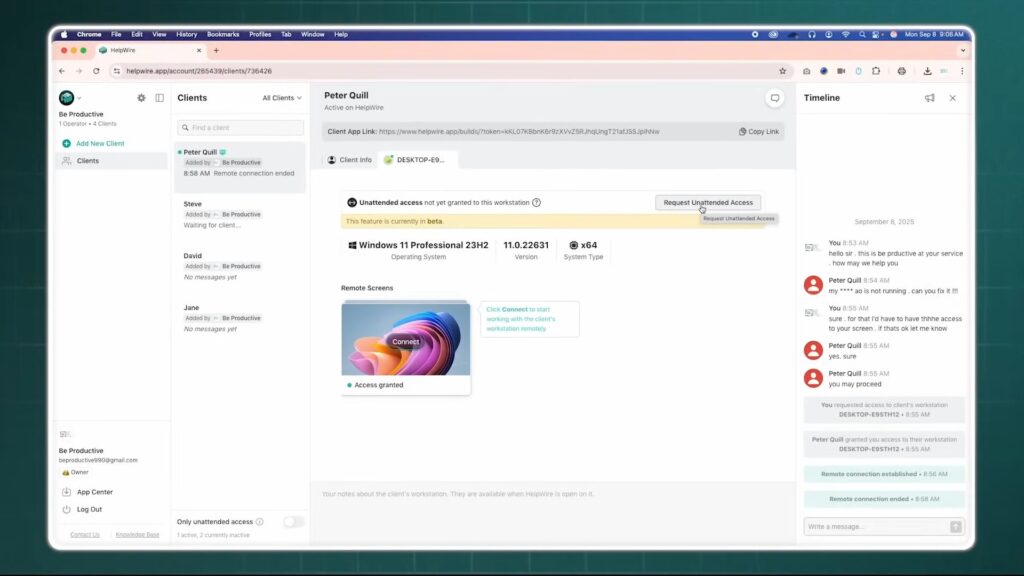1024x576 pixels.
Task: Click Request Unattended Access button
Action: pos(708,202)
